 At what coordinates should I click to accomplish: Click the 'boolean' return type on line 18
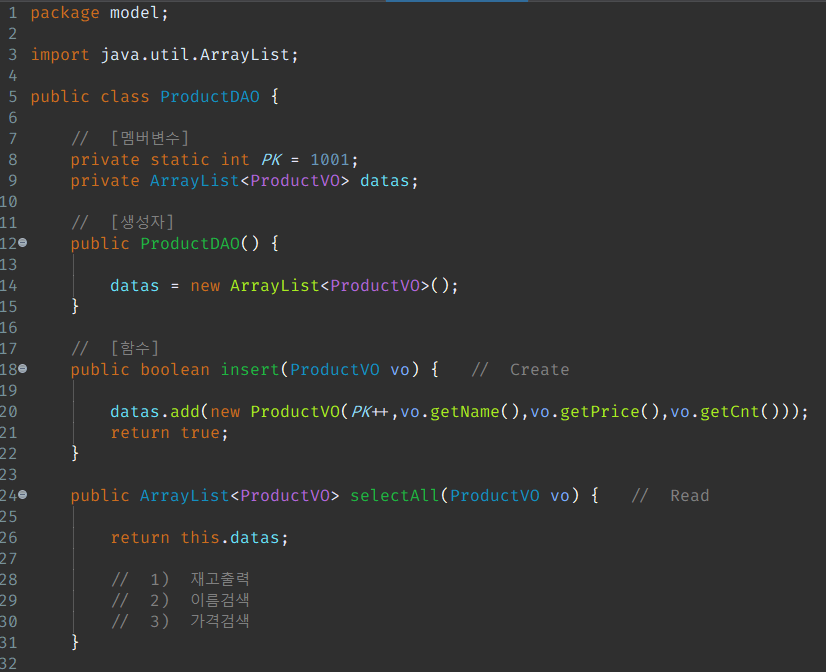[175, 369]
